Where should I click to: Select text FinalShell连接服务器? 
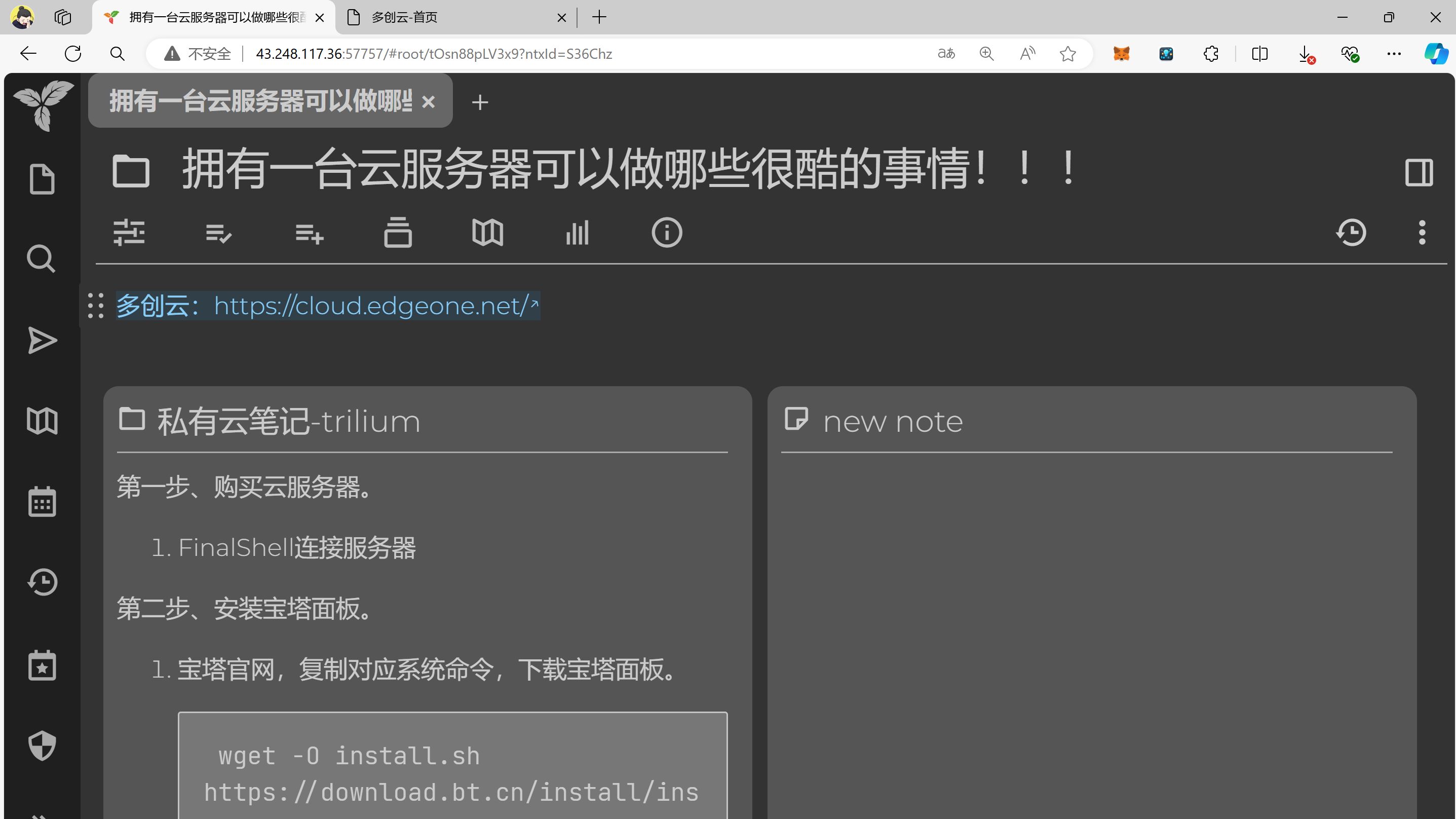[297, 547]
